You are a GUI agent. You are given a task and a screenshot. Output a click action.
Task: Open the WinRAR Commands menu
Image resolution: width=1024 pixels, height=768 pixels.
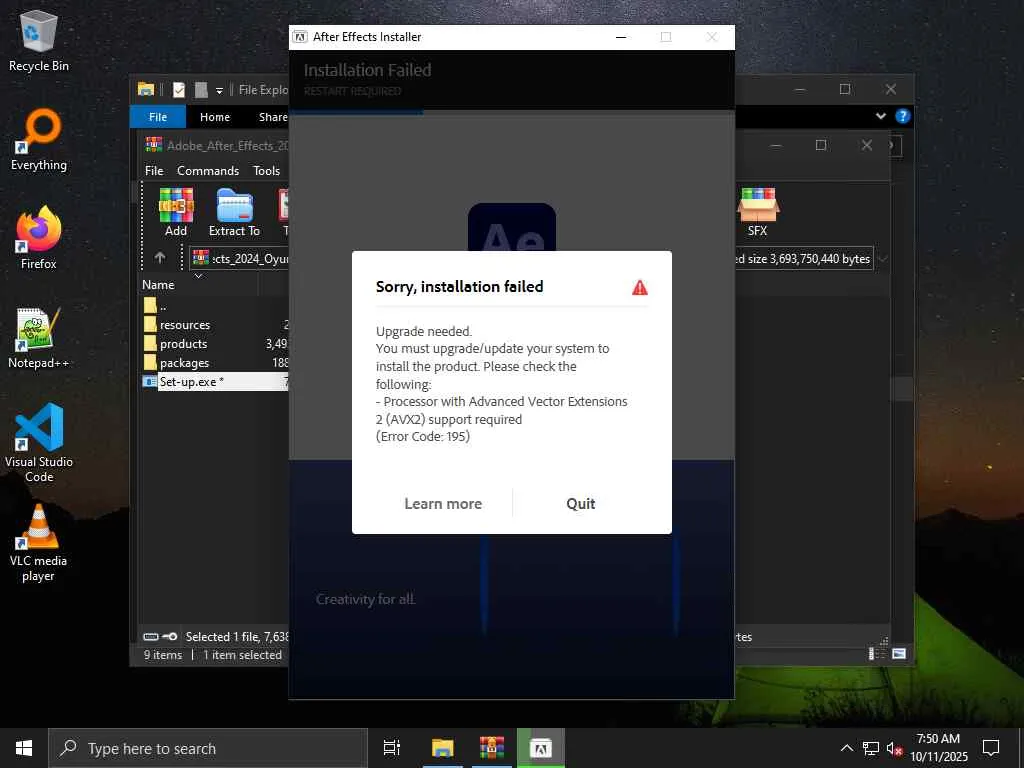(208, 170)
